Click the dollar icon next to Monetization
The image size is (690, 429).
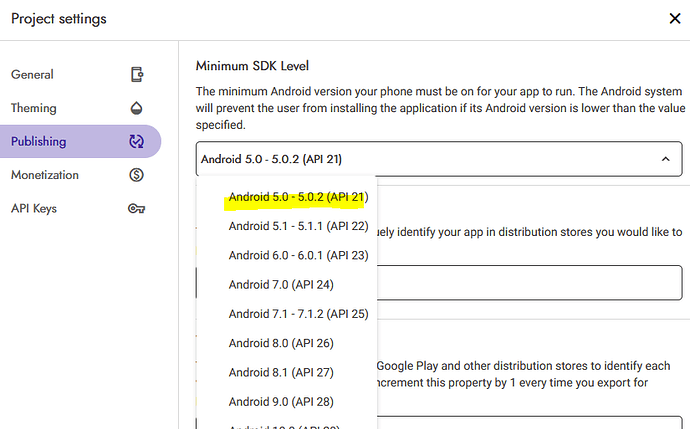click(x=137, y=175)
